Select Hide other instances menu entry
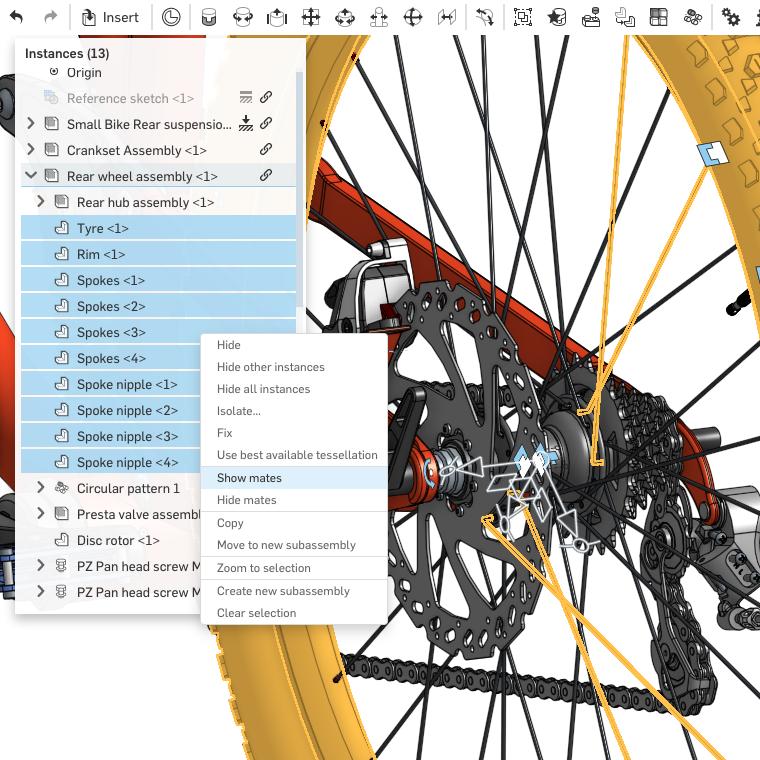 [270, 367]
